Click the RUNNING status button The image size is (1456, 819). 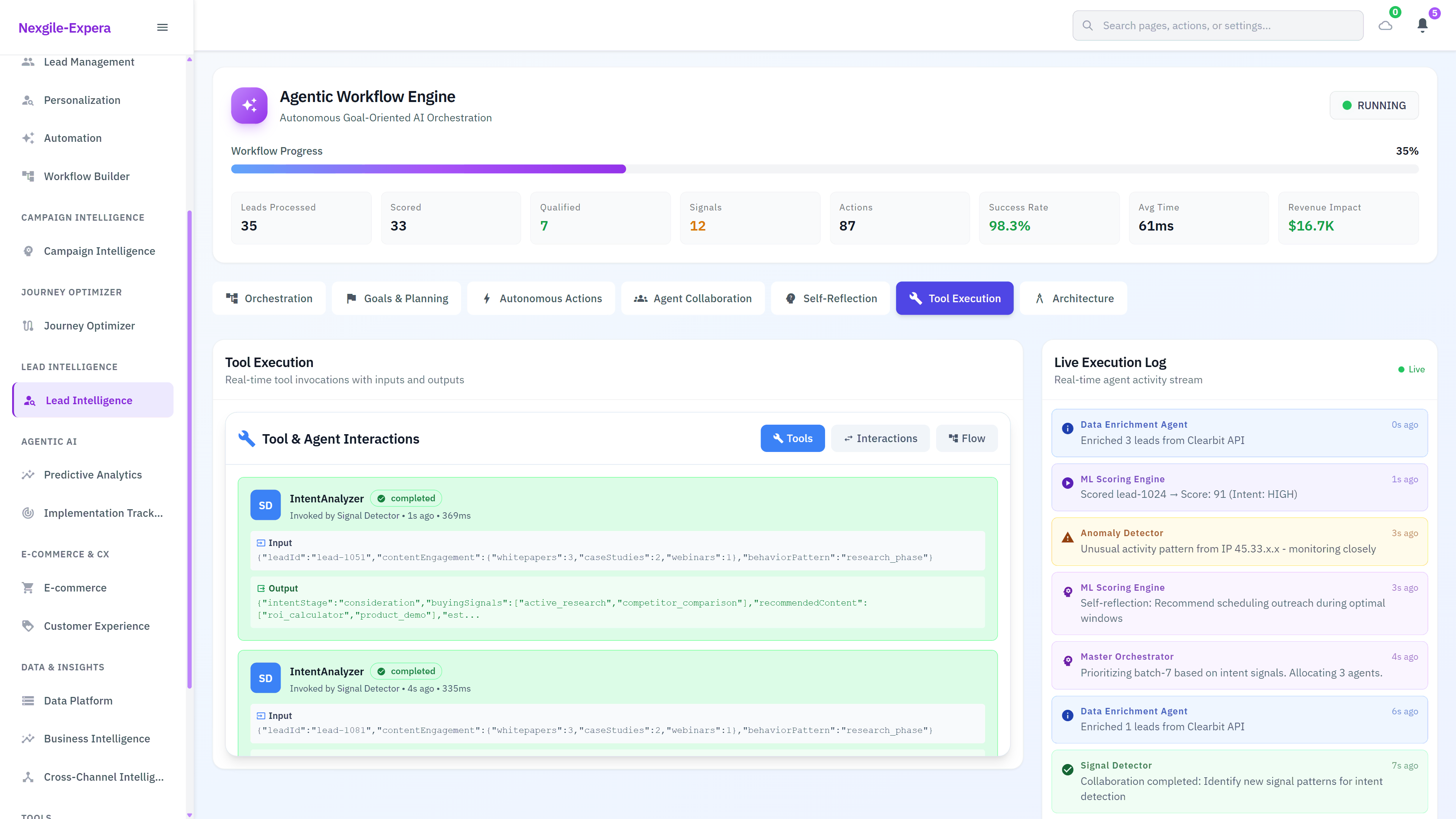[1374, 105]
